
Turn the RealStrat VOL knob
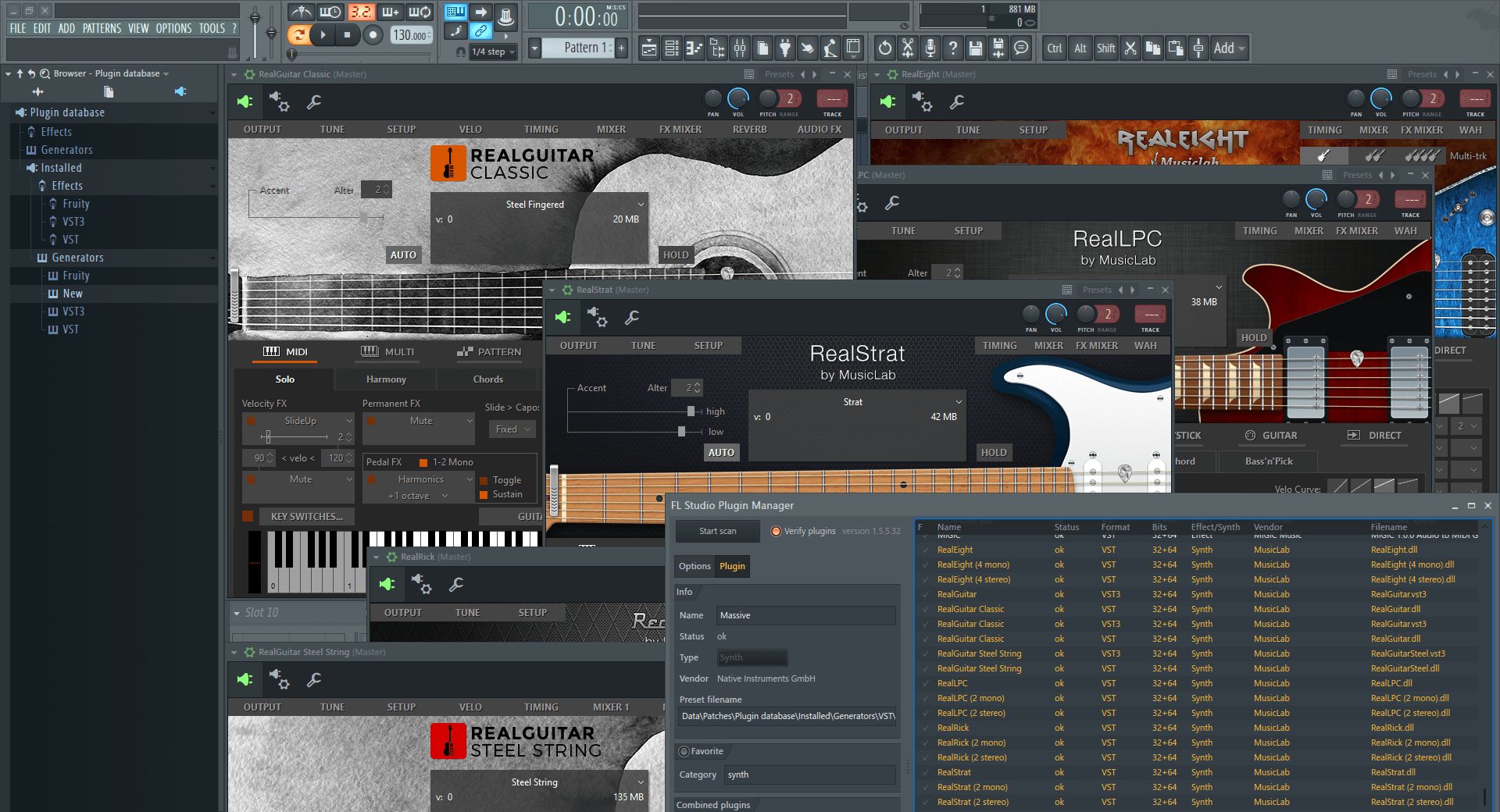[1056, 314]
